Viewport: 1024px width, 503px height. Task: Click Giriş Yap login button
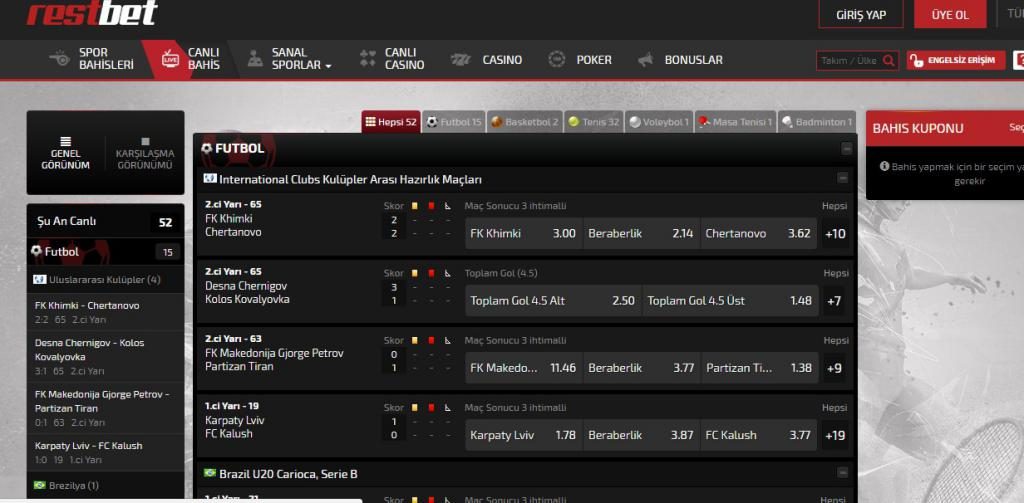point(861,14)
